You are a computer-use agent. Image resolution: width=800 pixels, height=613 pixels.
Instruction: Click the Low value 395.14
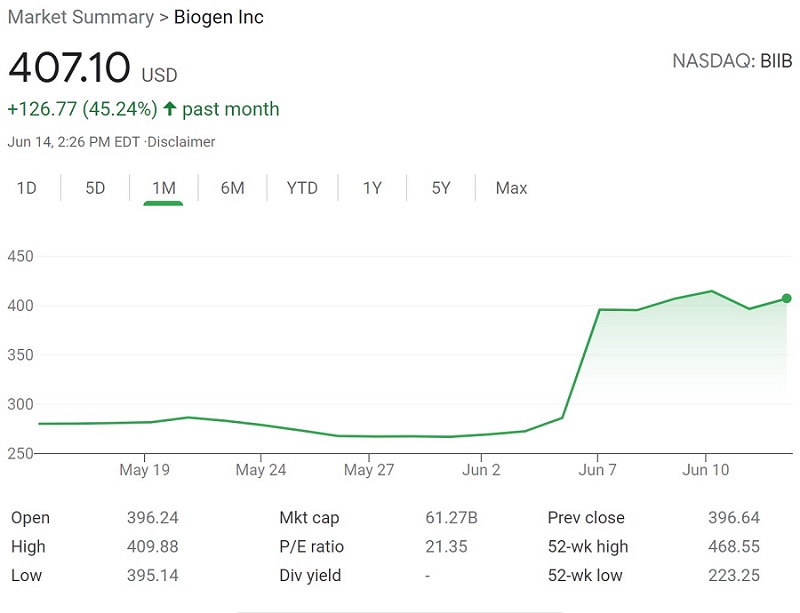(x=153, y=576)
